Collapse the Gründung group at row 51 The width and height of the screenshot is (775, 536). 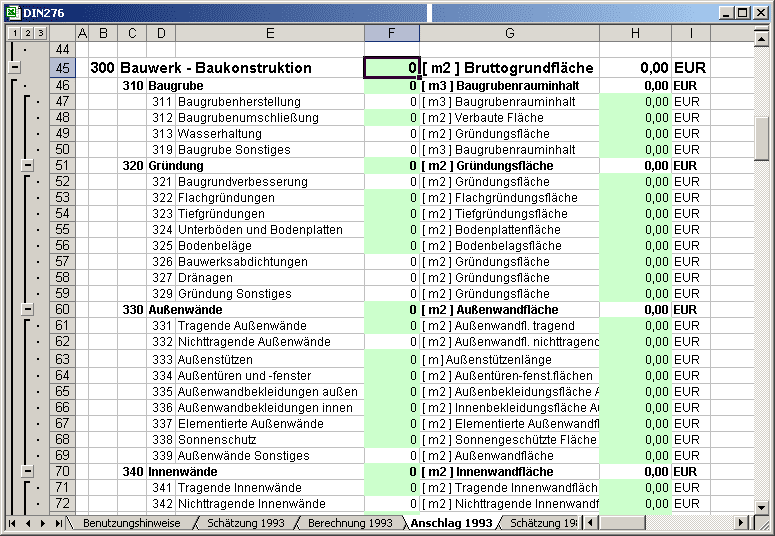[x=28, y=165]
